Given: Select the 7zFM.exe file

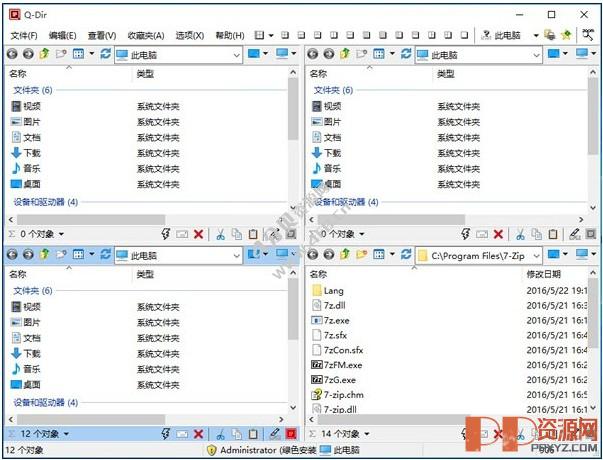Looking at the screenshot, I should click(x=336, y=365).
